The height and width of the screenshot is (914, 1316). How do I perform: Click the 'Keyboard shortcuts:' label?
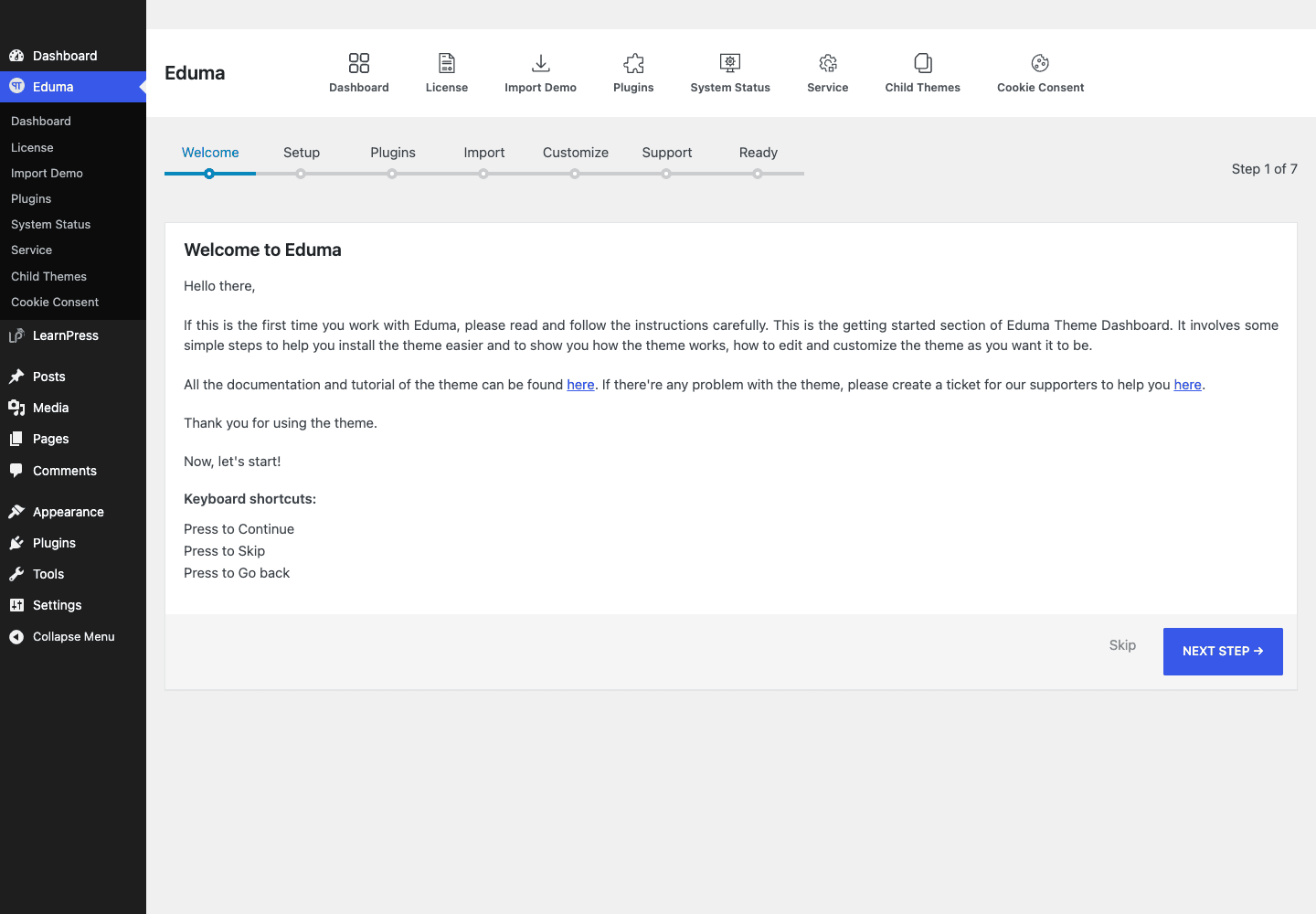point(249,499)
